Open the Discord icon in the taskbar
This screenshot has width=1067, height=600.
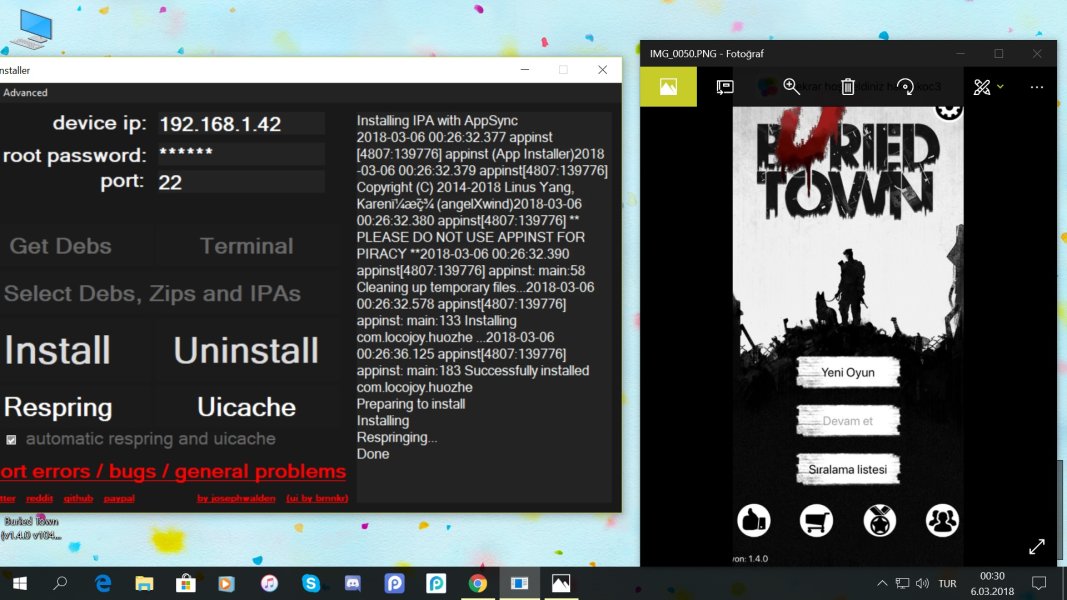coord(352,582)
